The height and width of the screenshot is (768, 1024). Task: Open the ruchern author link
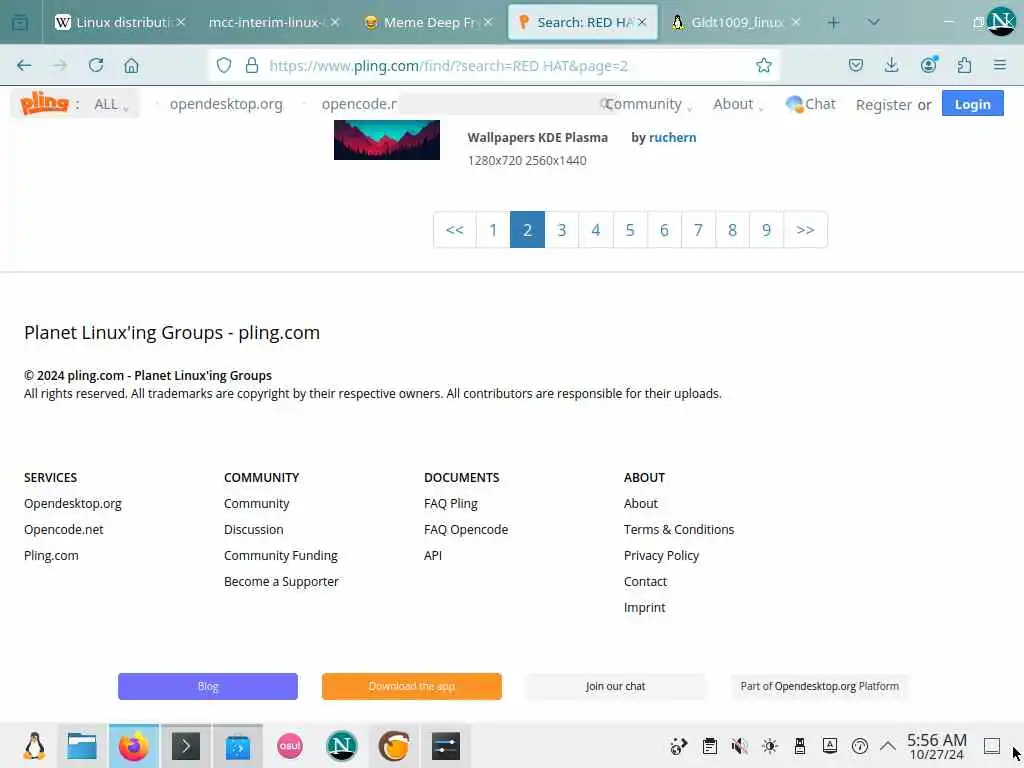click(673, 137)
